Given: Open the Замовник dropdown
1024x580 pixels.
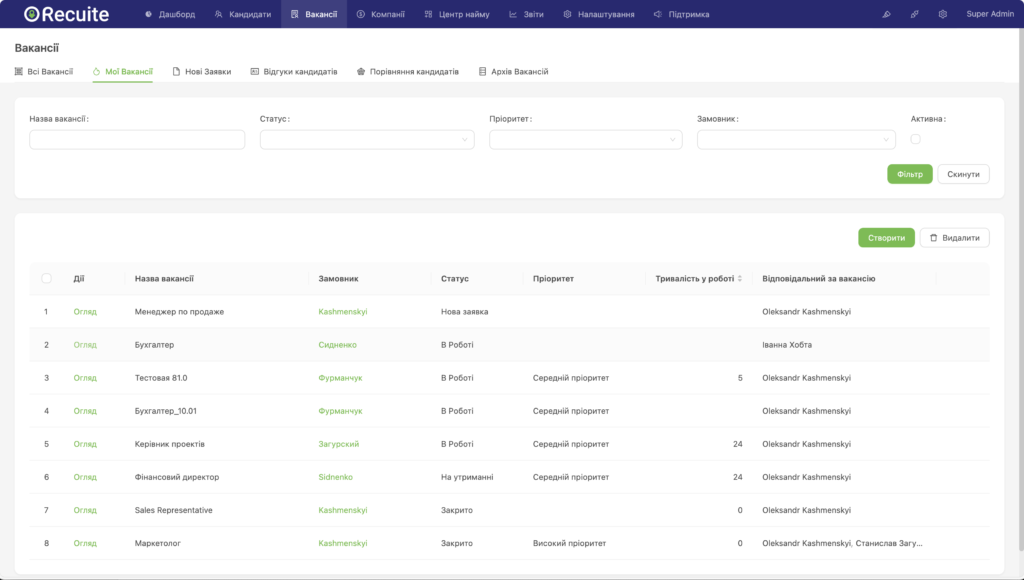Looking at the screenshot, I should [796, 139].
